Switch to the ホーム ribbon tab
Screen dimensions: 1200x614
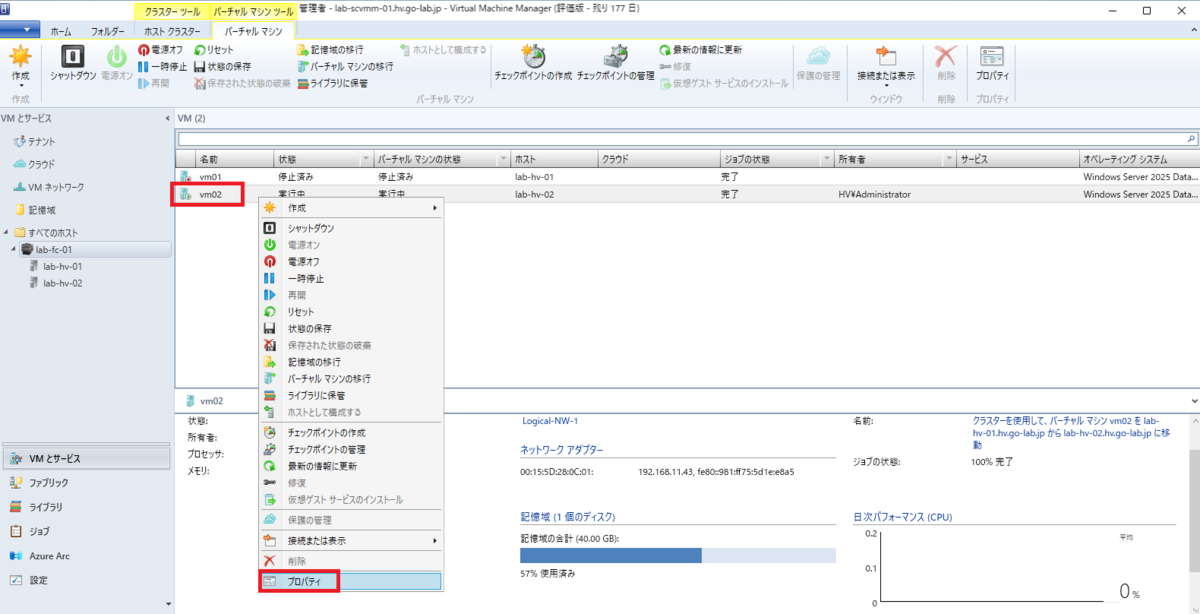60,31
